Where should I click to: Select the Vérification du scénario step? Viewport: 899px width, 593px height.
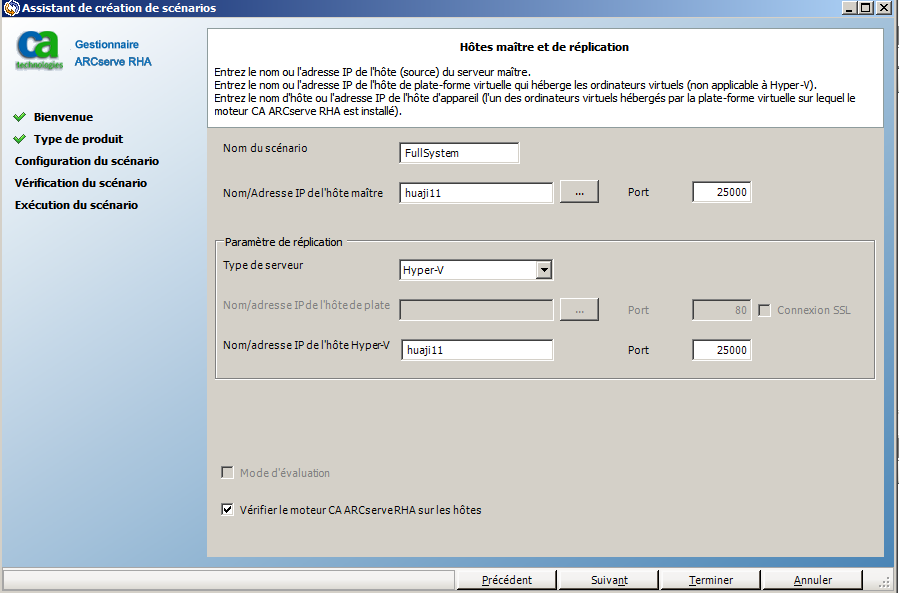(x=80, y=183)
